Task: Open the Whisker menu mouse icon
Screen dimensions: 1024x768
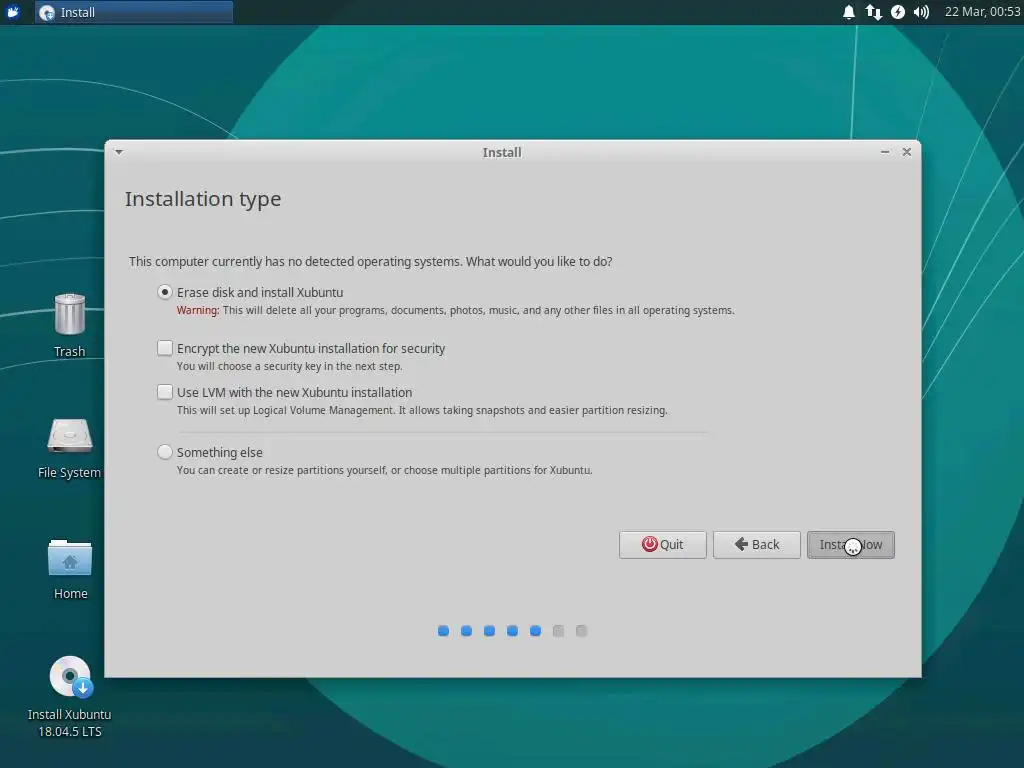Action: pos(13,12)
